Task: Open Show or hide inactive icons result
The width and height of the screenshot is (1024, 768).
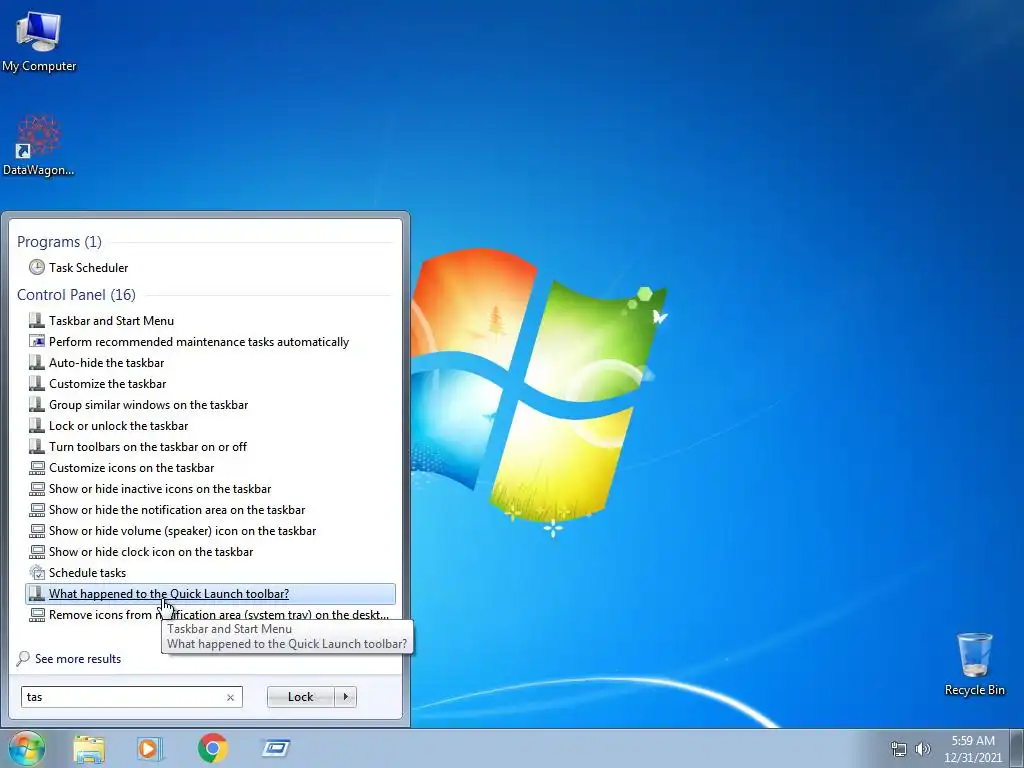Action: coord(210,488)
